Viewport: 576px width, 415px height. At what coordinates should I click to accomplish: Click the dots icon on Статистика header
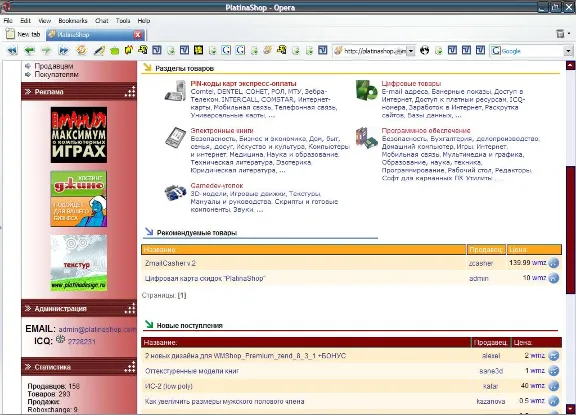coord(130,367)
